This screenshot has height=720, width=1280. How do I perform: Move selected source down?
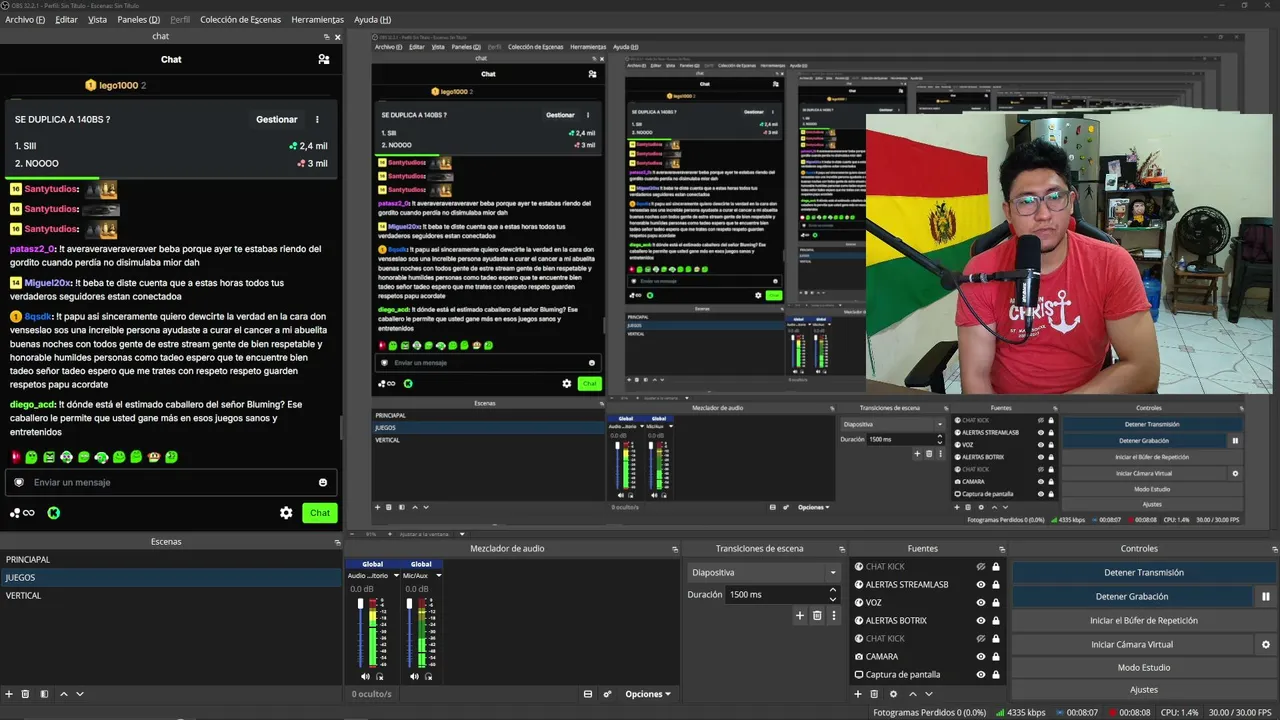[x=929, y=694]
